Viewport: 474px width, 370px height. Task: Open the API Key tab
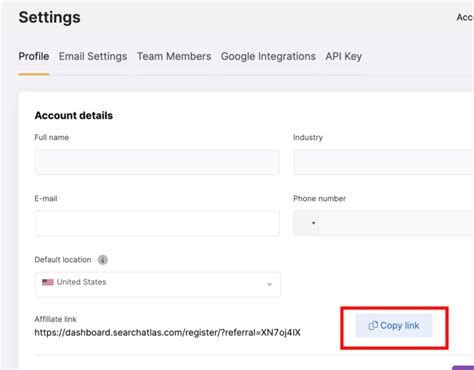click(344, 56)
